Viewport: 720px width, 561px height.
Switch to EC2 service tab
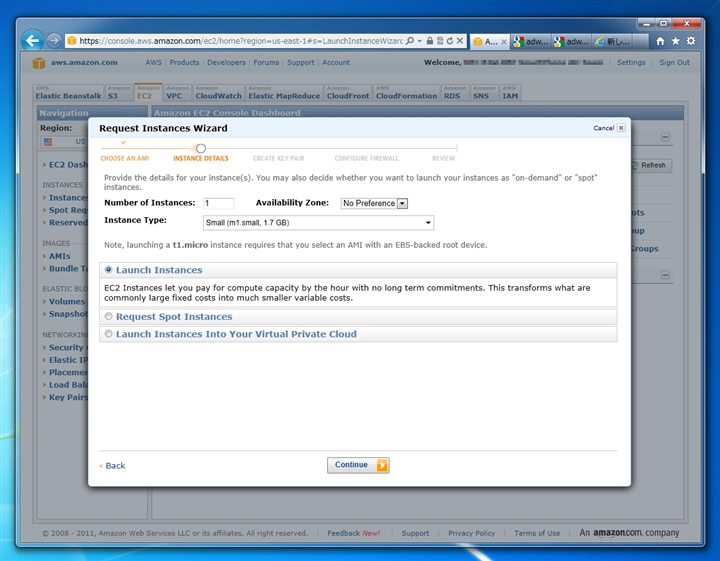pos(148,93)
